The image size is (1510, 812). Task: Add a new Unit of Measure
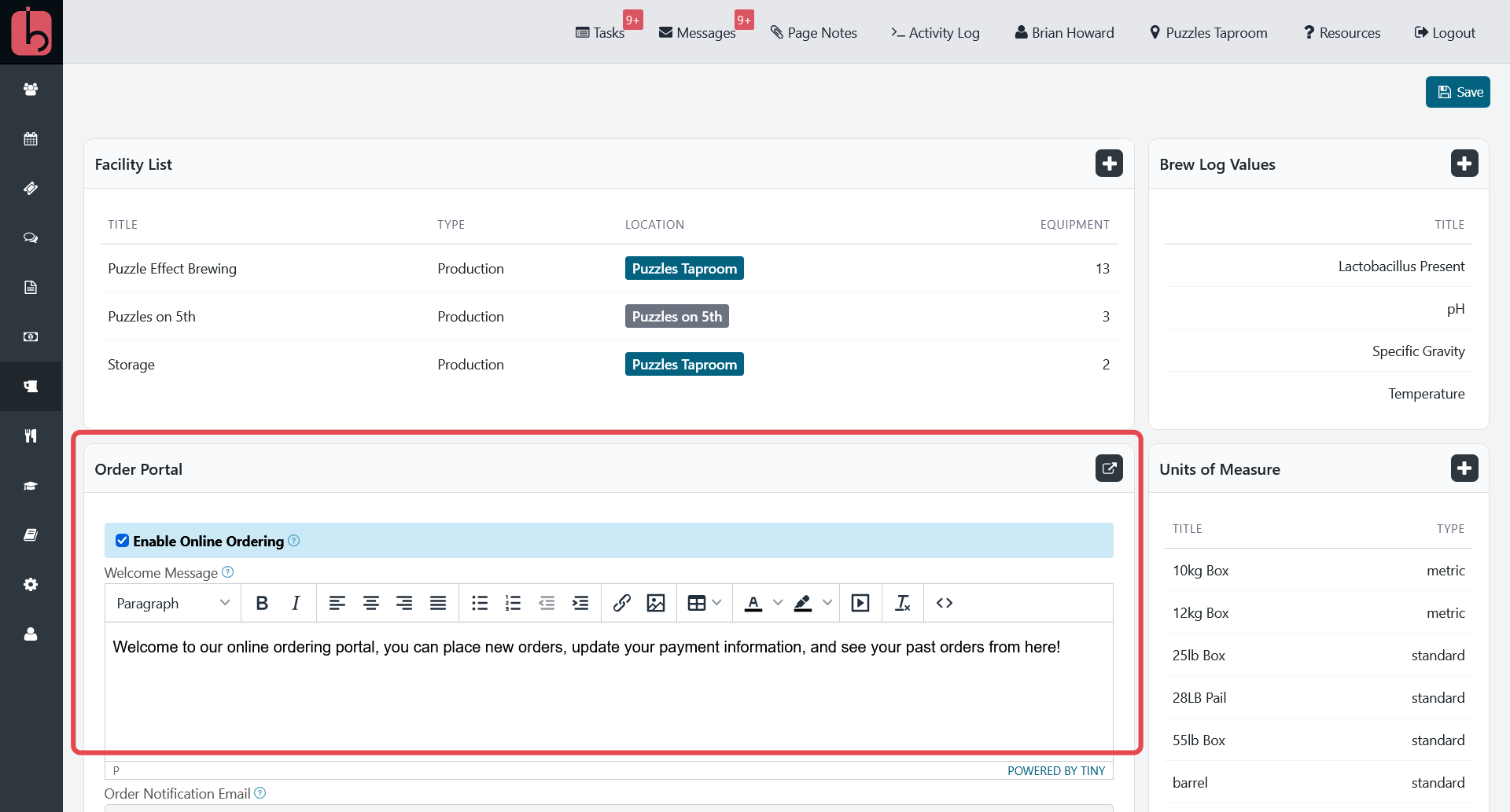[x=1464, y=468]
